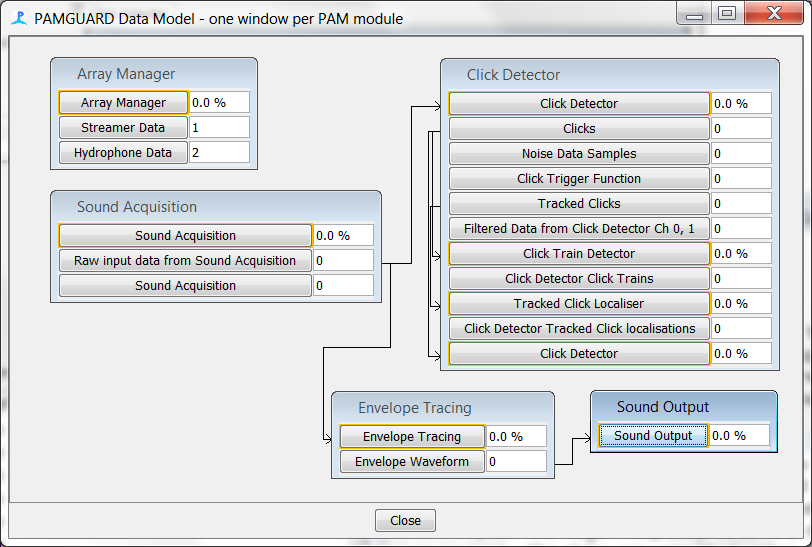
Task: Maximize the PAMGUARD Data Model window
Action: coord(728,13)
